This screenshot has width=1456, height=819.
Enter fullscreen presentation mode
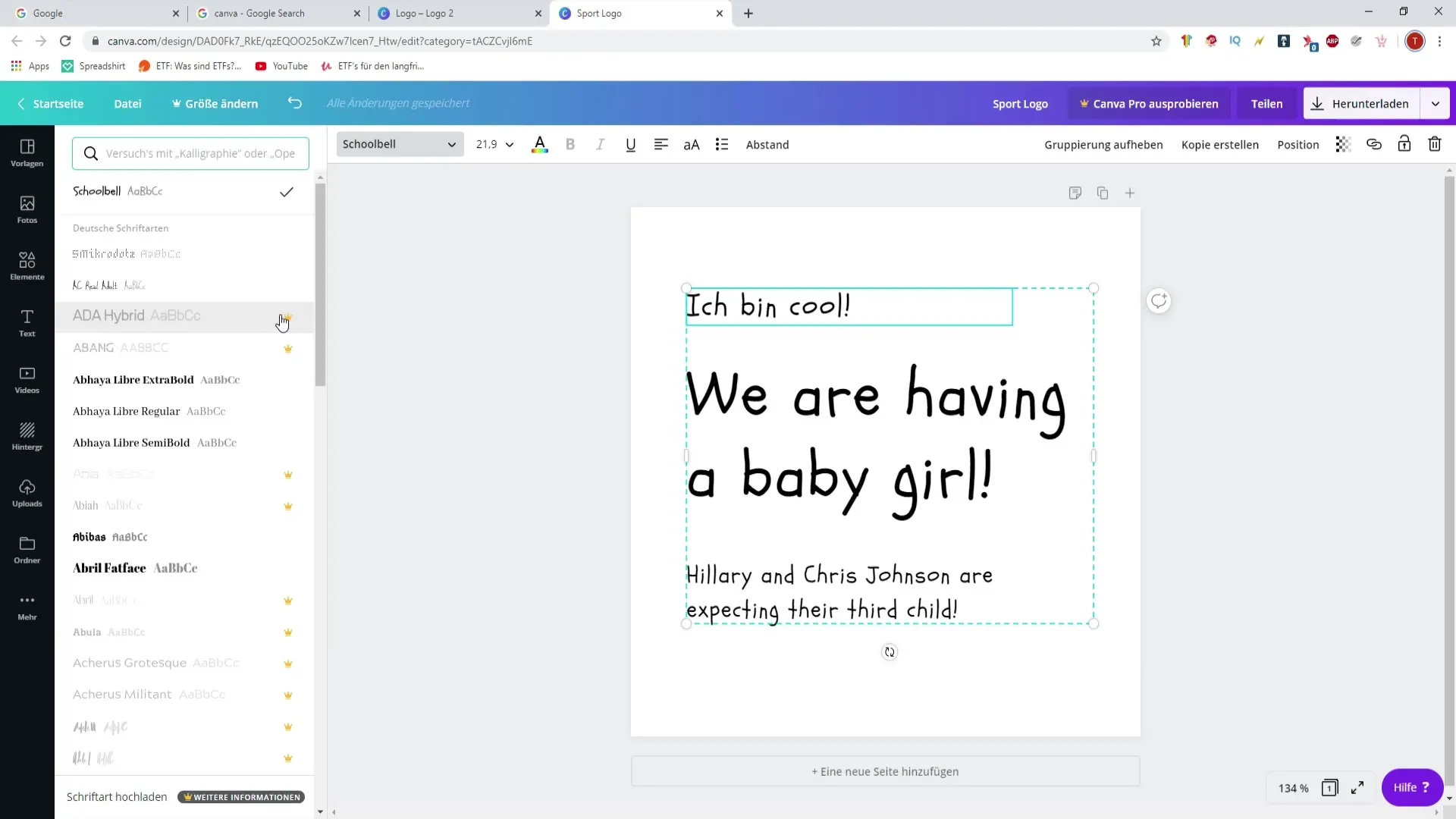pyautogui.click(x=1357, y=788)
